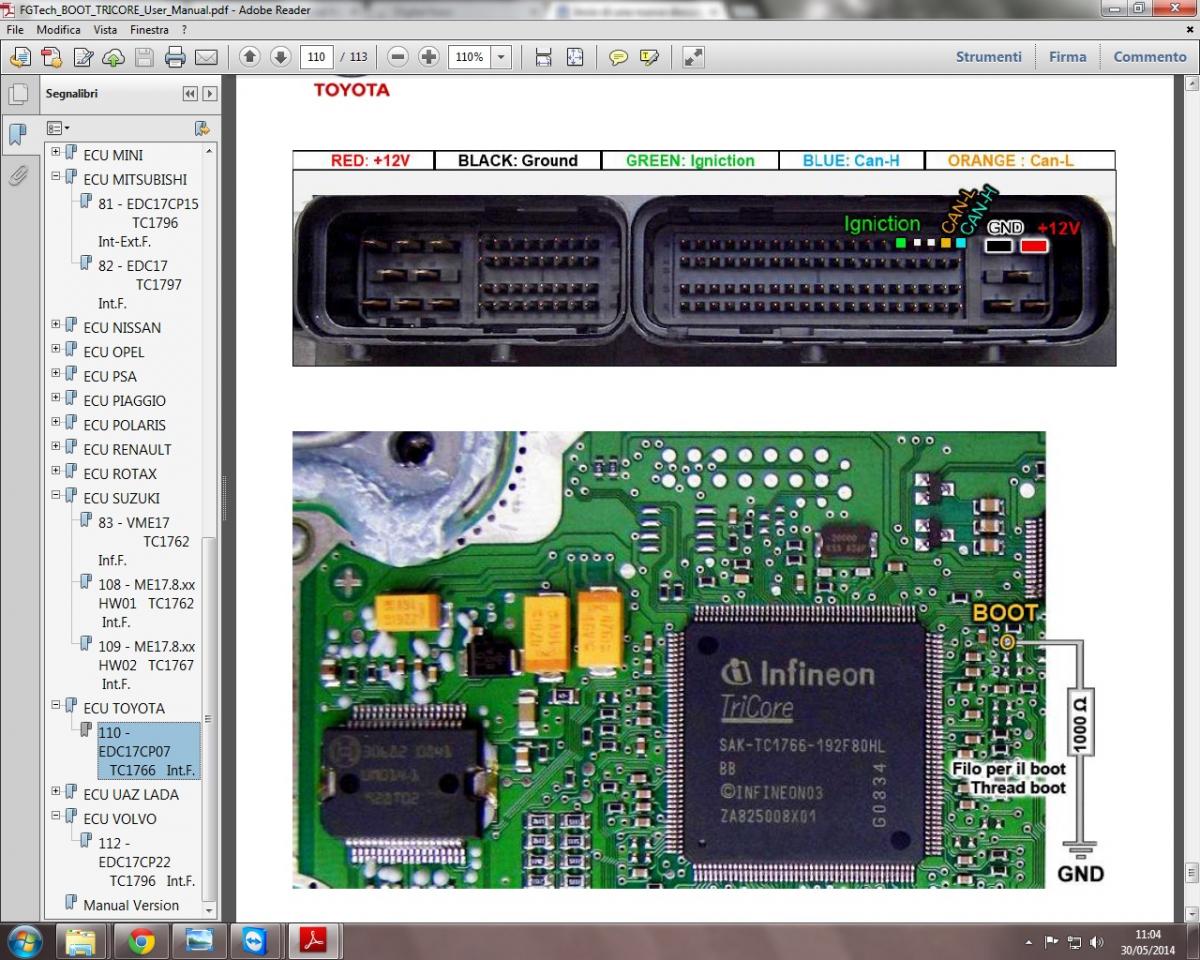Image resolution: width=1200 pixels, height=960 pixels.
Task: Launch Google Chrome from the taskbar
Action: [141, 941]
